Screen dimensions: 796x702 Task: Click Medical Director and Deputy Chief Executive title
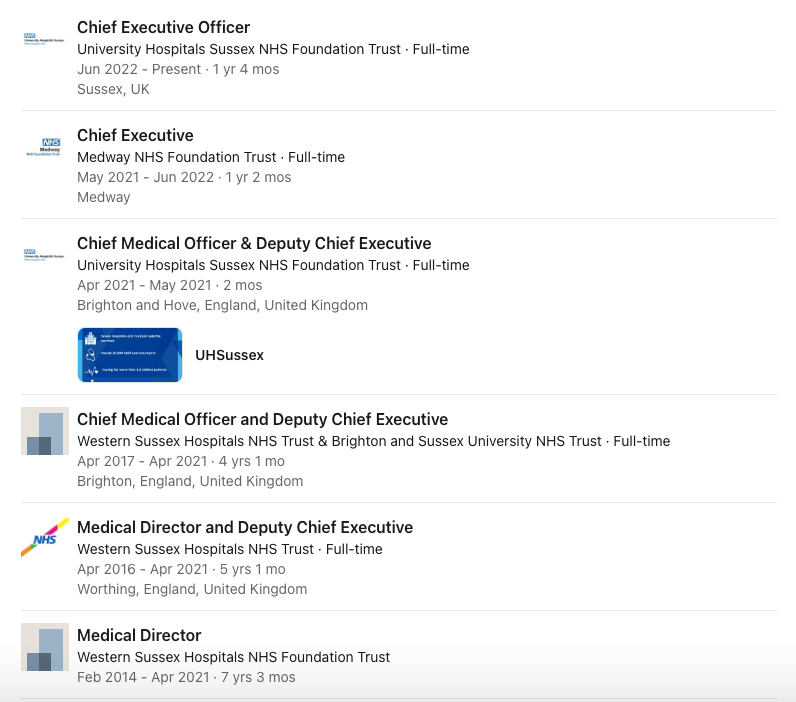(x=245, y=527)
